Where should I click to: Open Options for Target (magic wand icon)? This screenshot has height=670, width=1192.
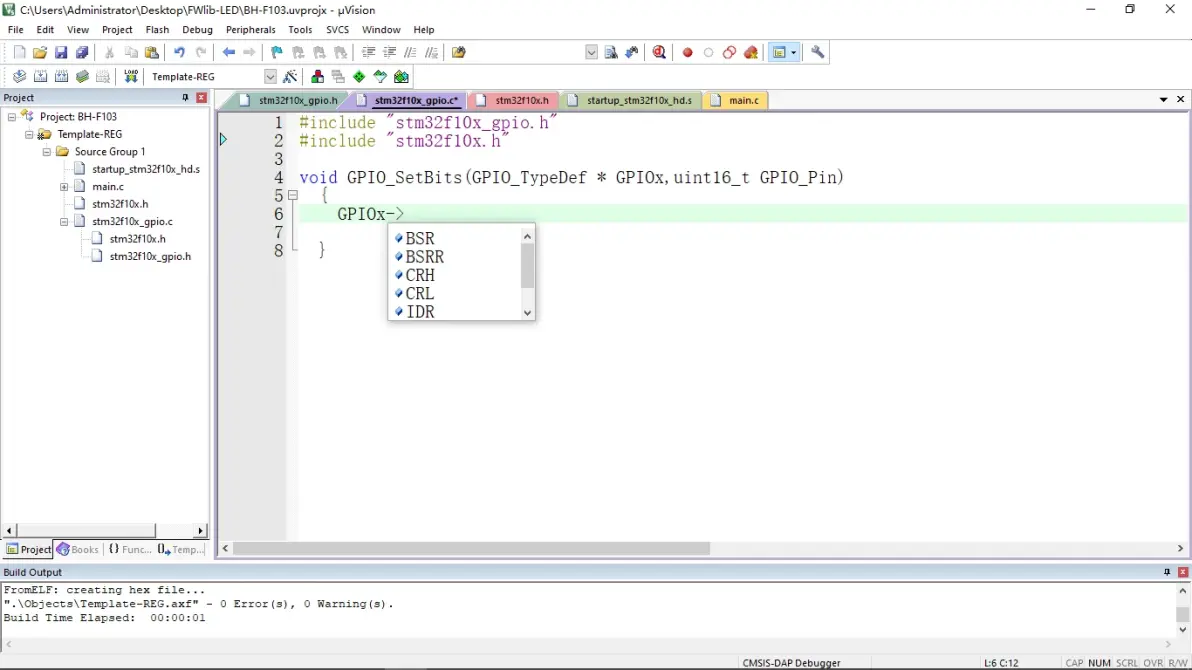[x=290, y=77]
